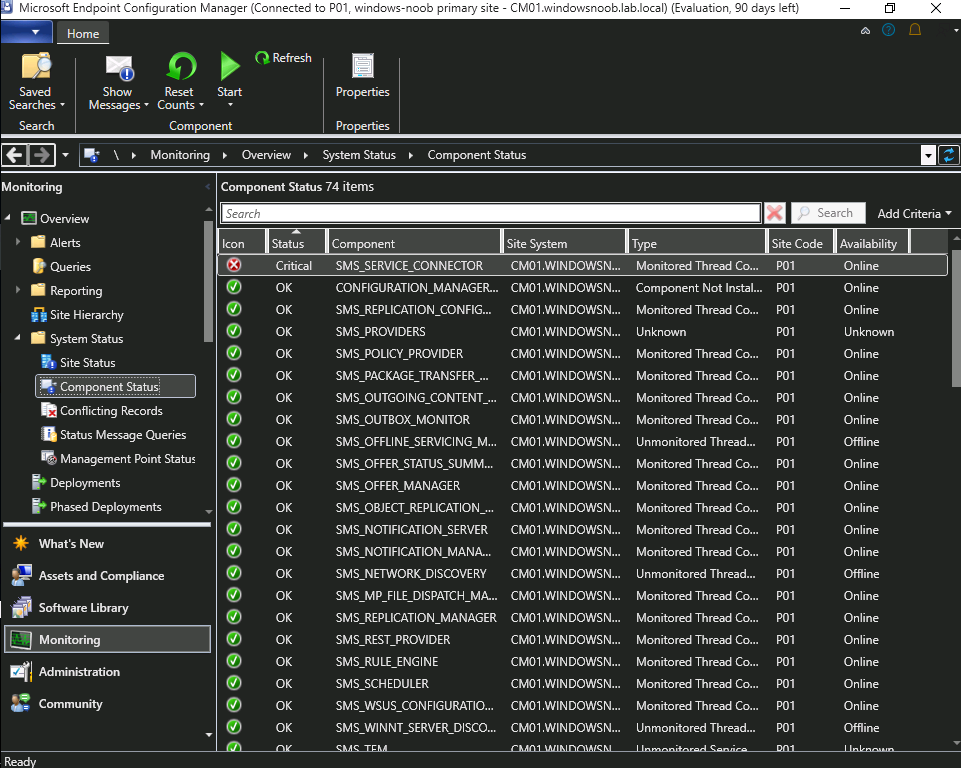Open component Properties from the ribbon
Viewport: 961px width, 768px height.
click(362, 75)
